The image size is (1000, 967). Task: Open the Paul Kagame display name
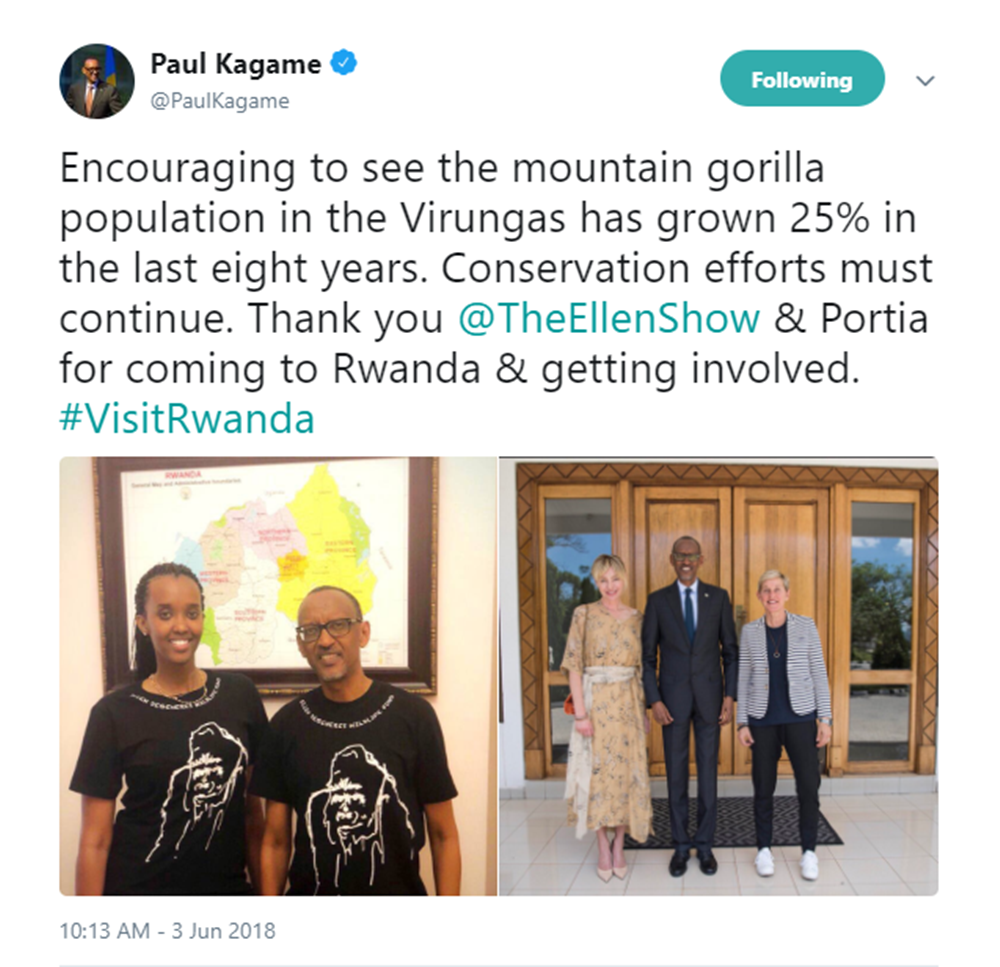(236, 64)
